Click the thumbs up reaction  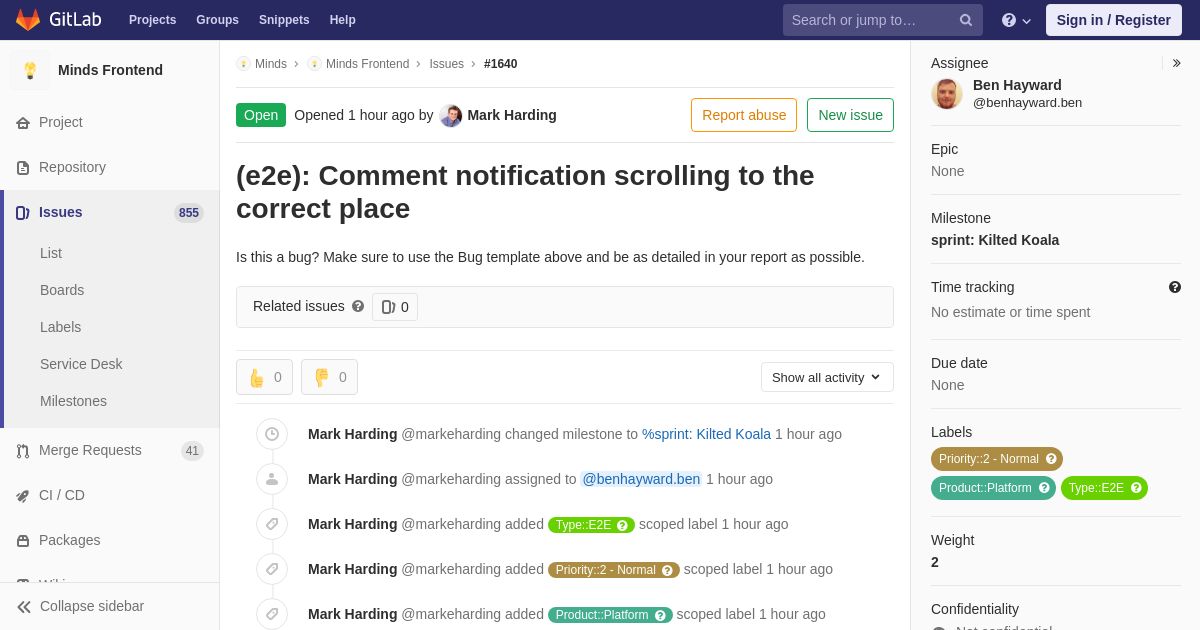click(264, 377)
